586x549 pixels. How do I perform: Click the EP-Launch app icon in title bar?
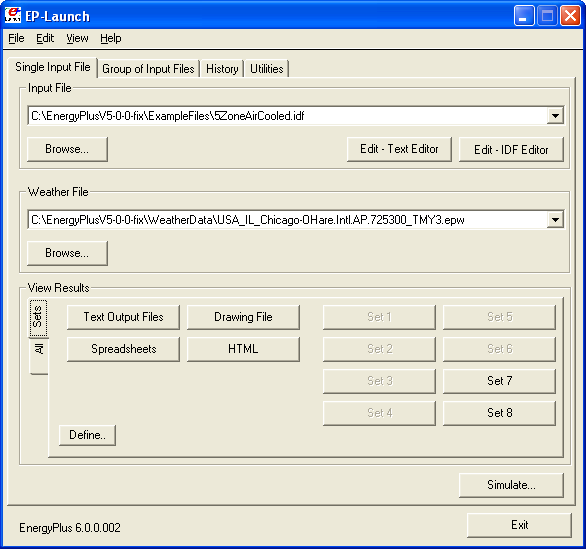point(13,15)
